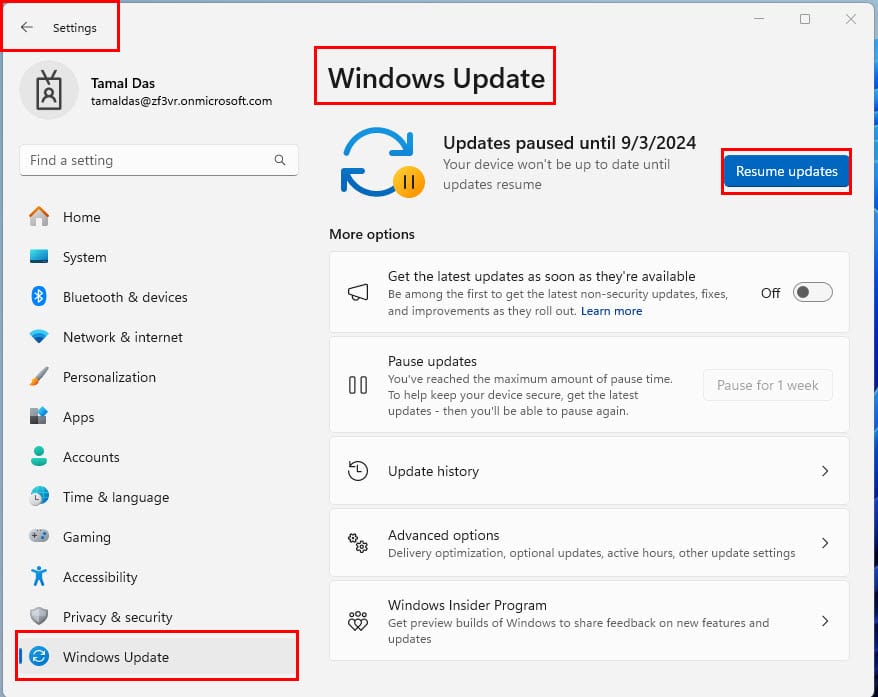Click the search magnifier icon
This screenshot has width=878, height=697.
pos(280,160)
